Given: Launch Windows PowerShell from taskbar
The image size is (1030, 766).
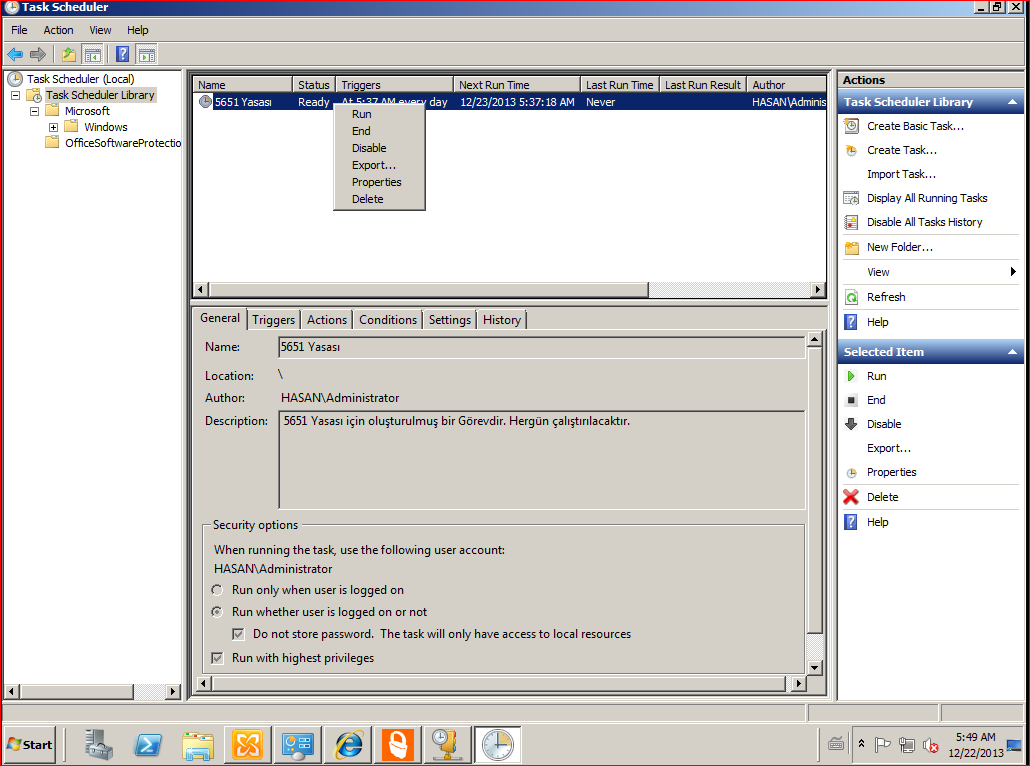Looking at the screenshot, I should 148,745.
